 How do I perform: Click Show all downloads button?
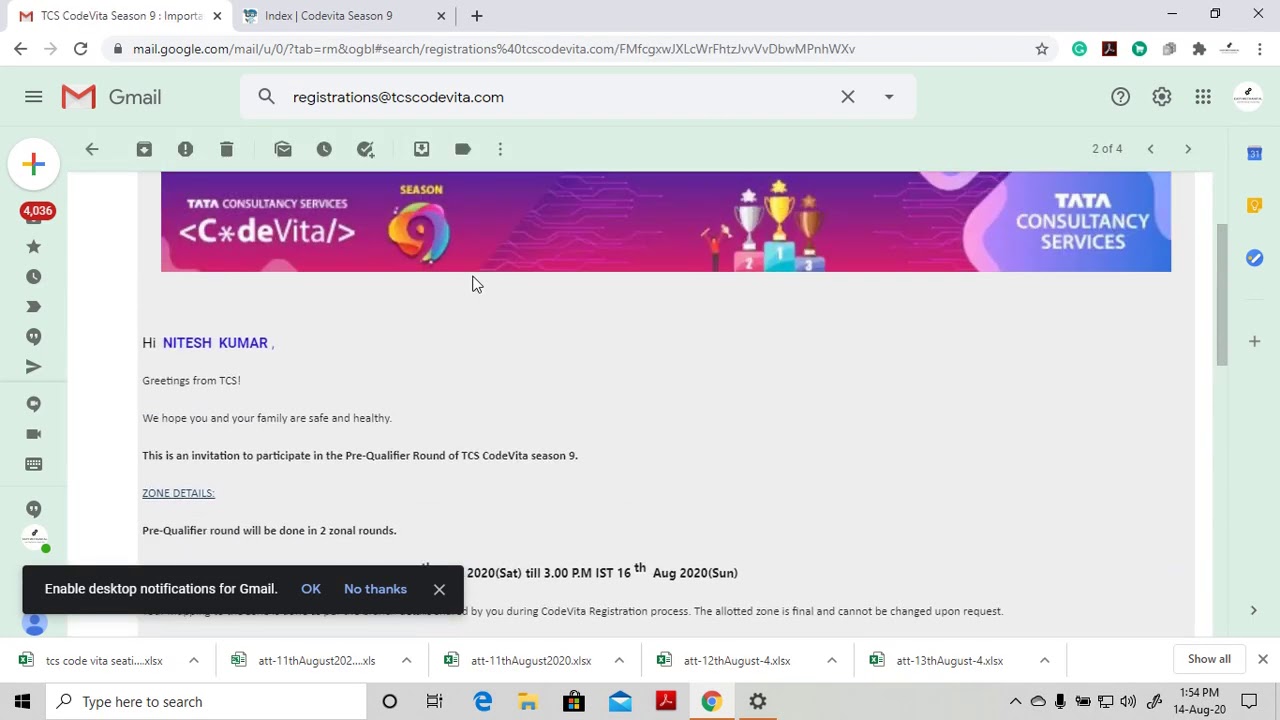tap(1209, 659)
